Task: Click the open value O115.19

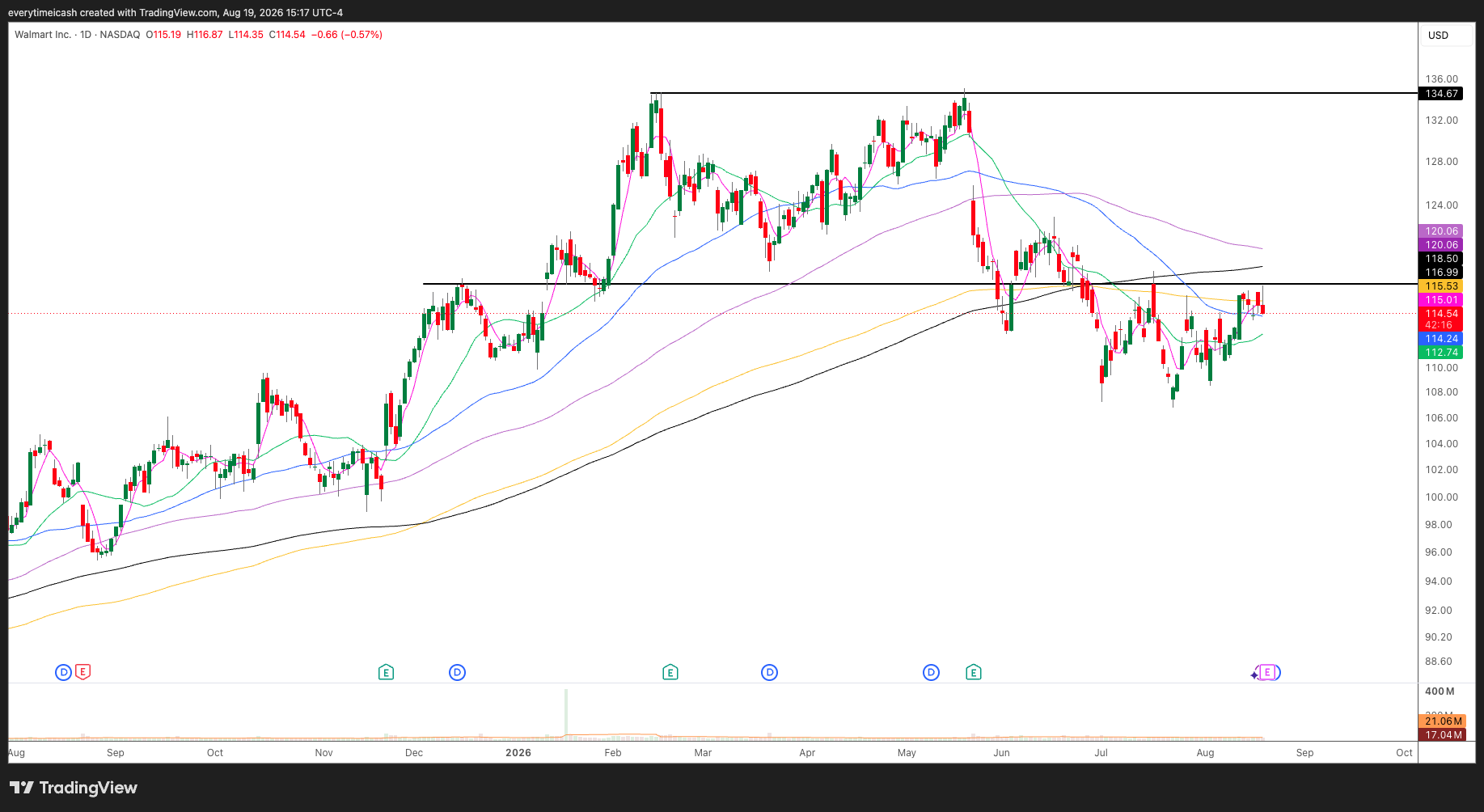Action: click(163, 35)
